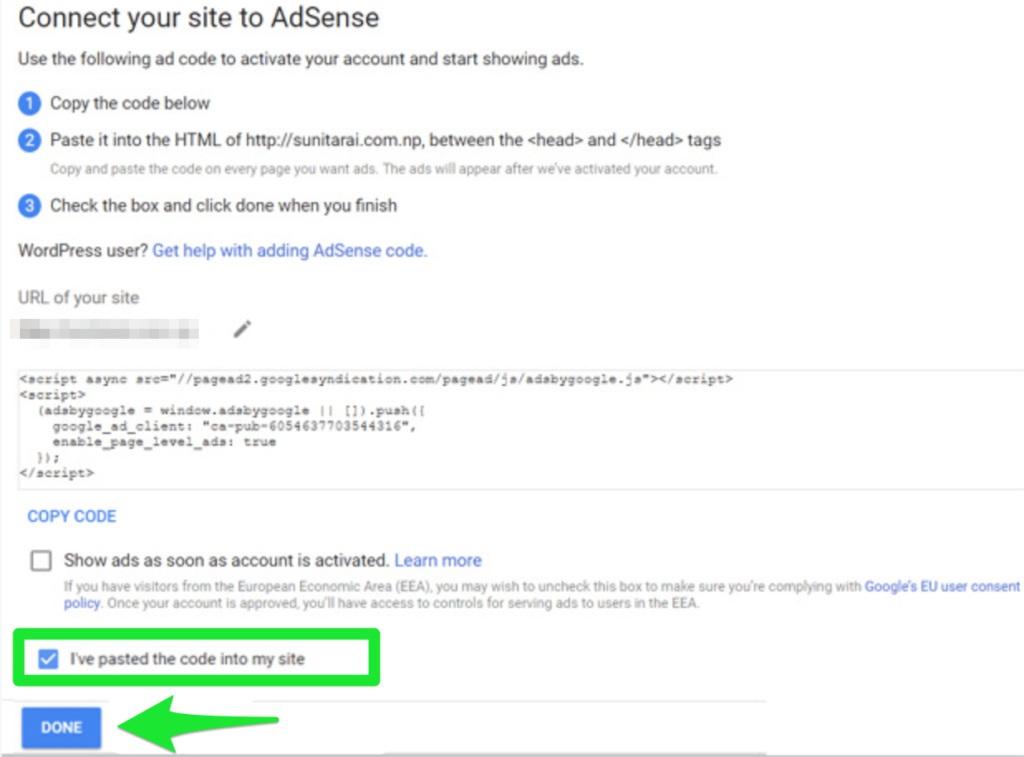This screenshot has height=757, width=1024.
Task: Click the 'google_ad_client' line in the code
Action: [234, 427]
